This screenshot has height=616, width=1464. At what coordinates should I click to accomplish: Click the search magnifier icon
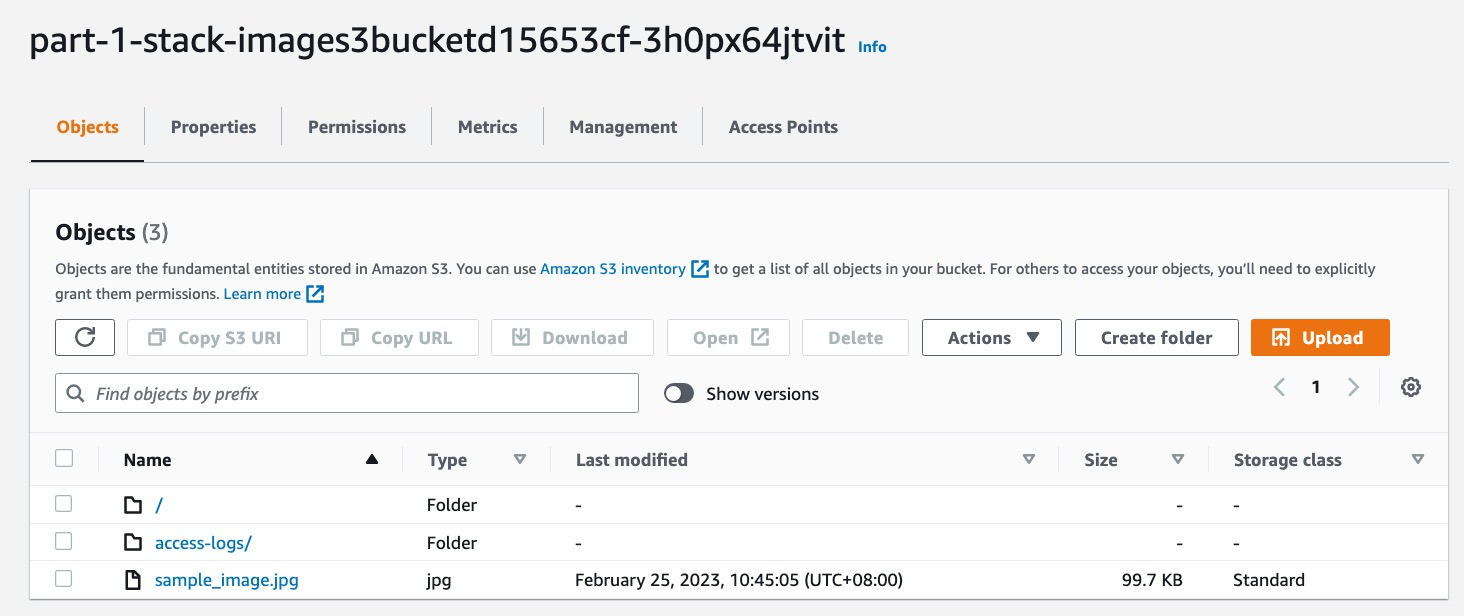point(75,394)
